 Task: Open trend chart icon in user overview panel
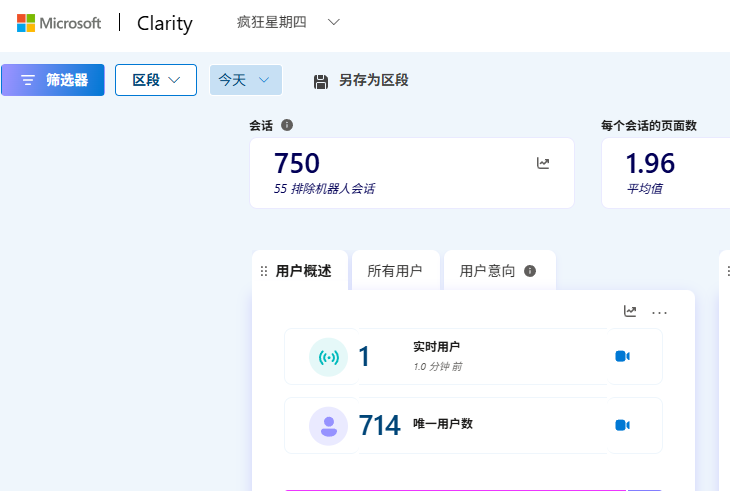coord(630,311)
